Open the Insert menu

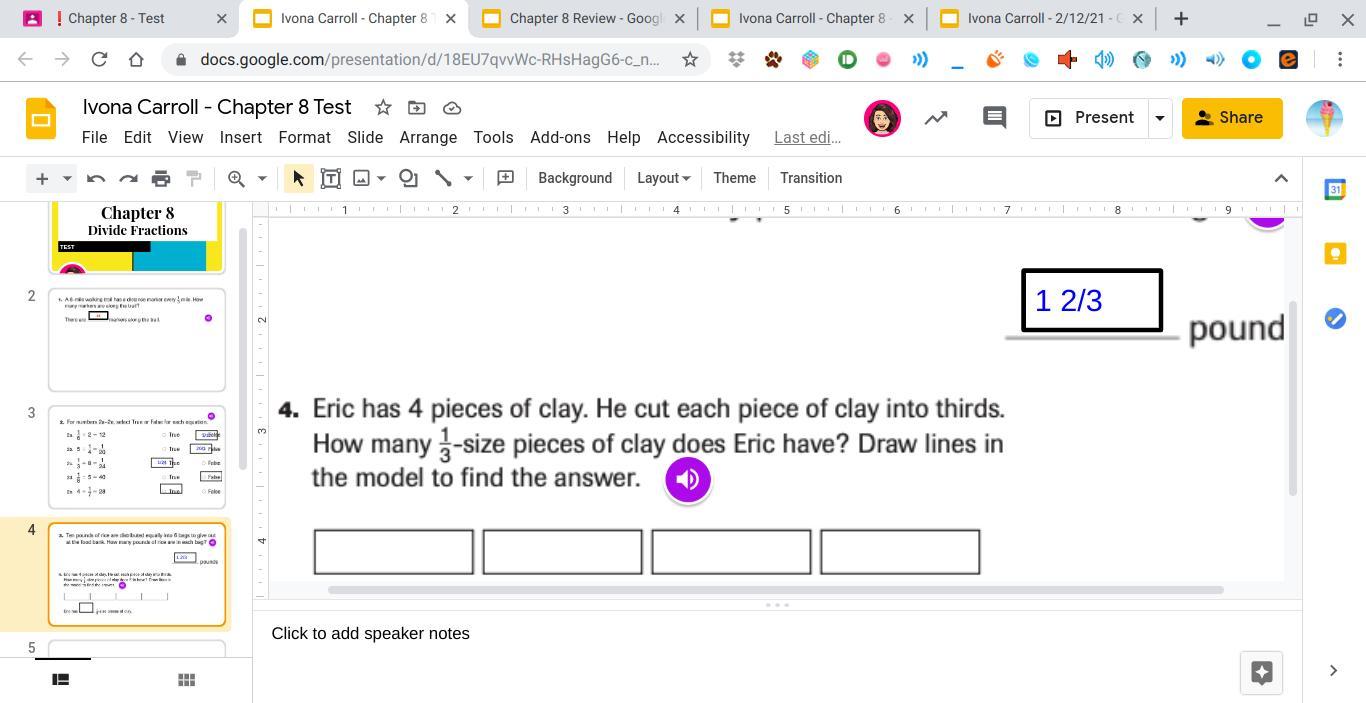pyautogui.click(x=241, y=137)
